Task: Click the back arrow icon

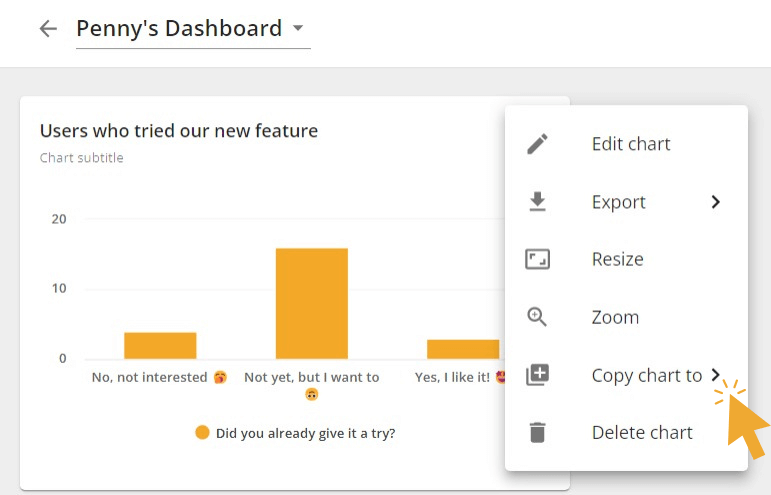Action: pos(48,29)
